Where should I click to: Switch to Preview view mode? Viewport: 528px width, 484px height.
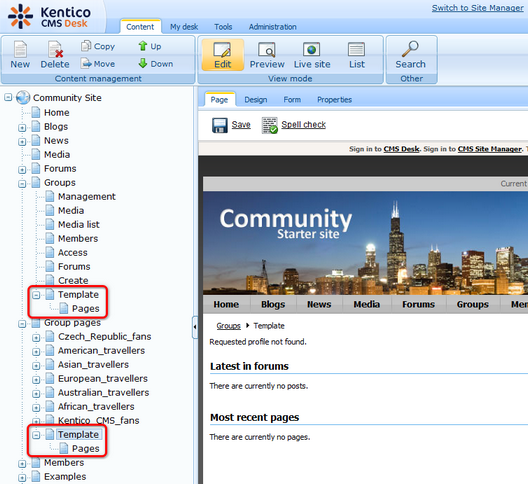(x=267, y=55)
